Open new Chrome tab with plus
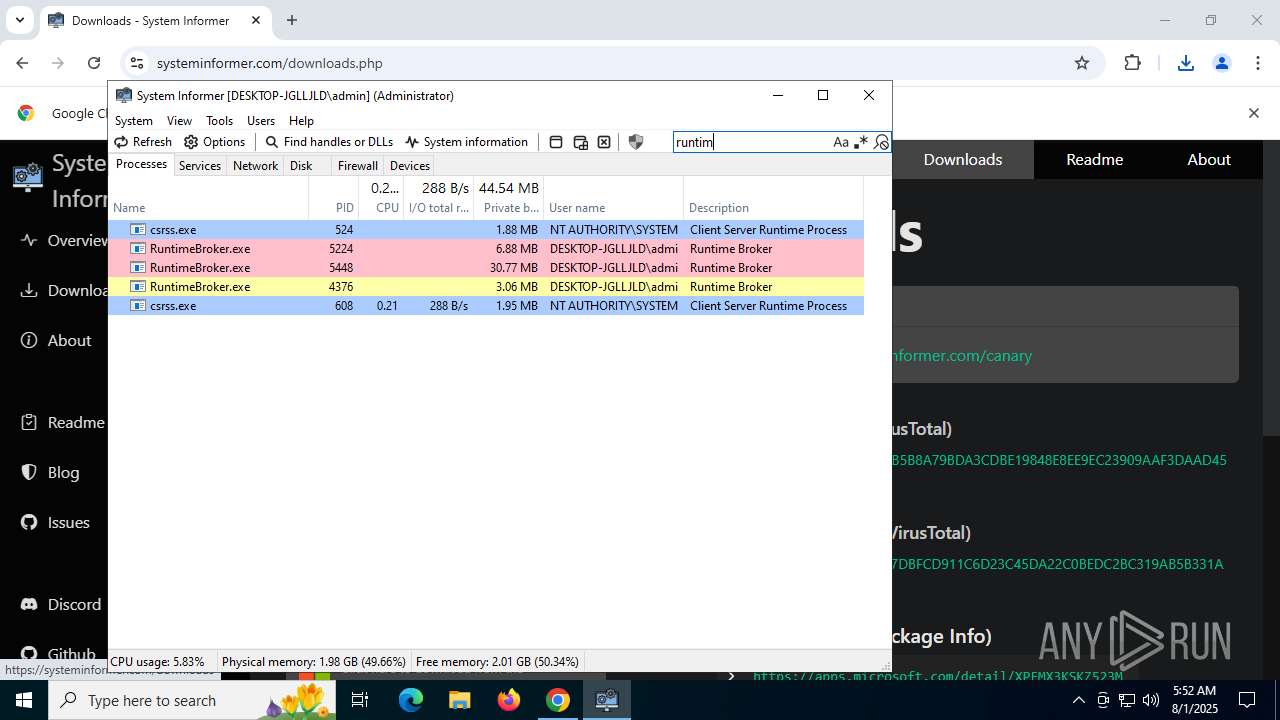 tap(292, 20)
